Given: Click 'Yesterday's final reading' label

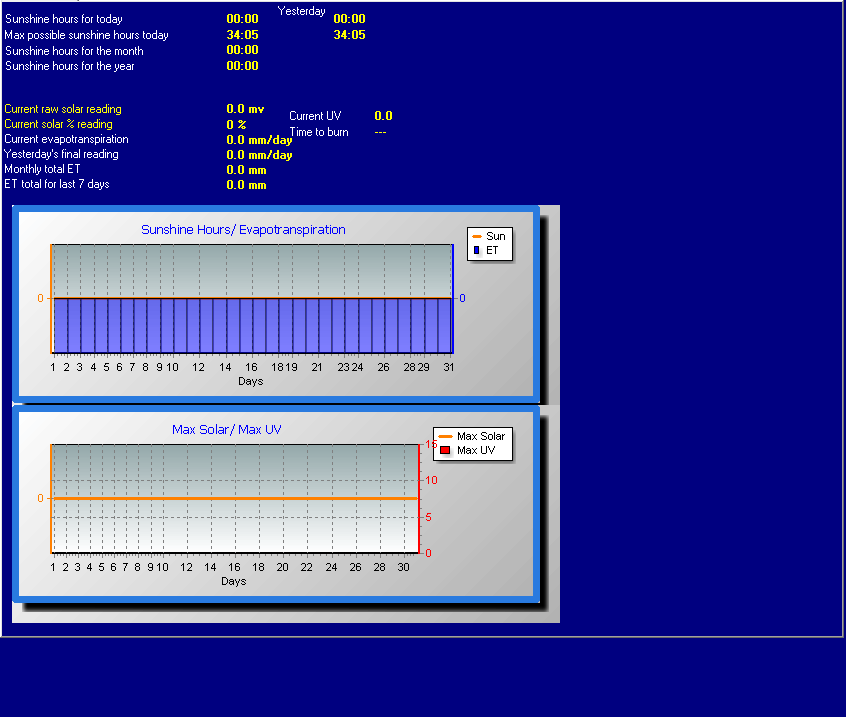Looking at the screenshot, I should (61, 154).
